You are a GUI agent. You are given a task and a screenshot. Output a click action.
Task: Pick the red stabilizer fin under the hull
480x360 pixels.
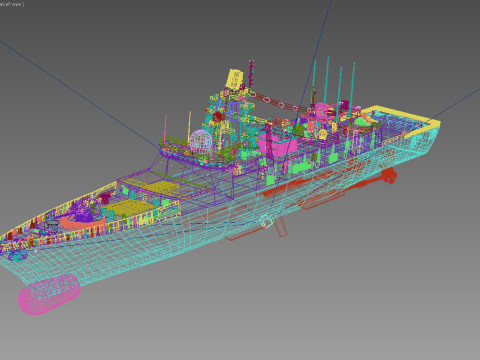pyautogui.click(x=281, y=227)
